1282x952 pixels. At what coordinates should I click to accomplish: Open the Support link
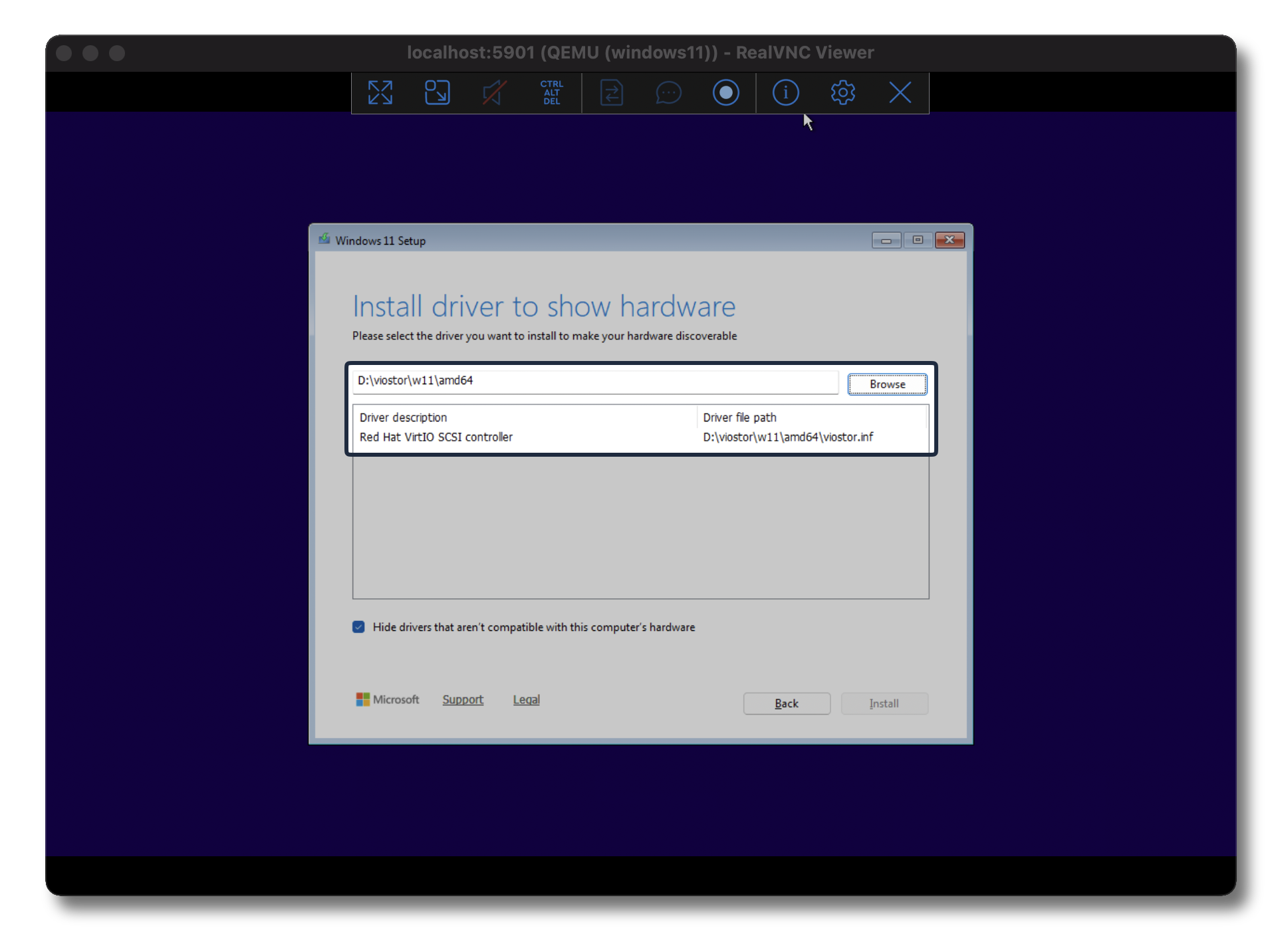click(463, 699)
